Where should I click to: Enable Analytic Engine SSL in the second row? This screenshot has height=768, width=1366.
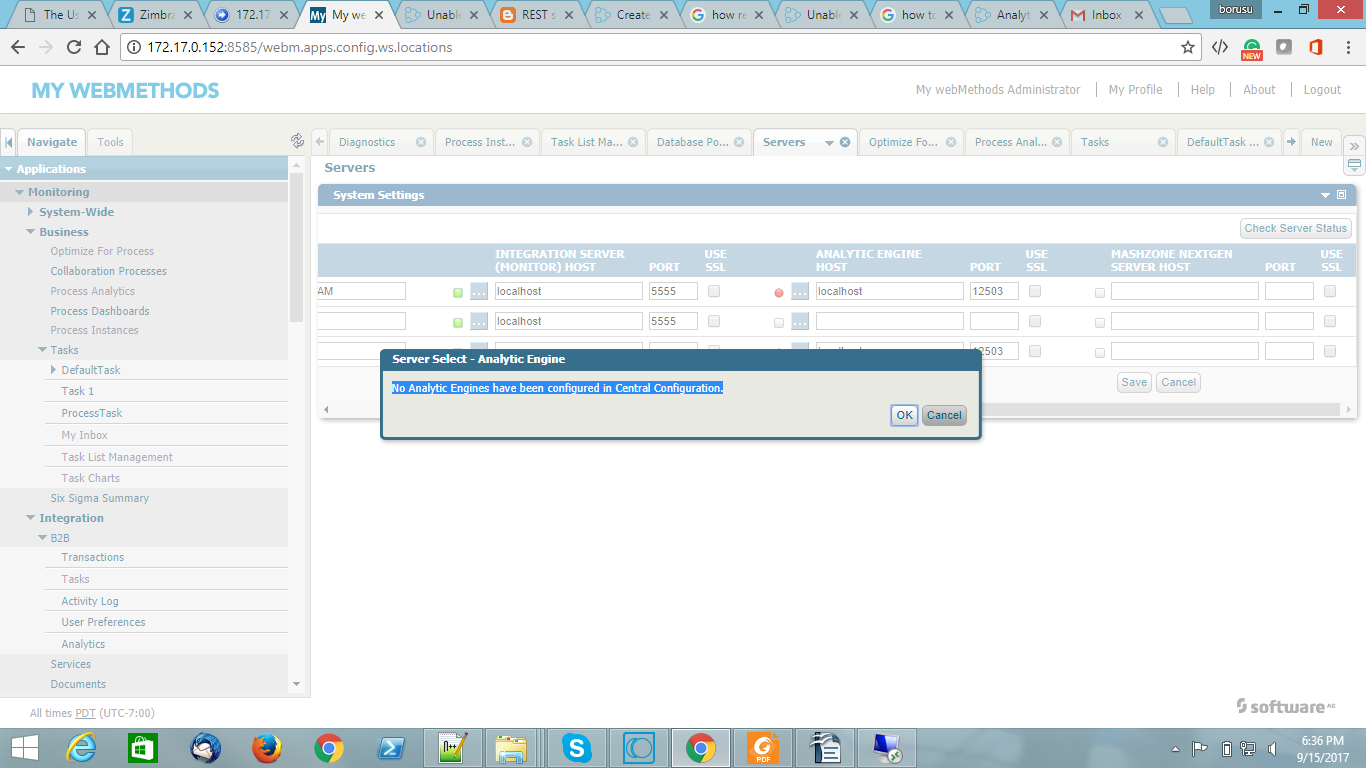click(1035, 322)
